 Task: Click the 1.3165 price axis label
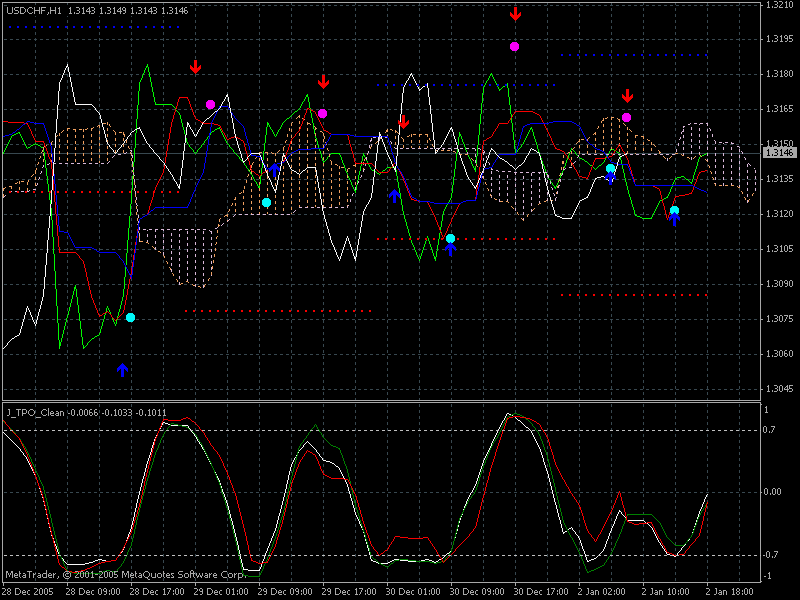(780, 109)
